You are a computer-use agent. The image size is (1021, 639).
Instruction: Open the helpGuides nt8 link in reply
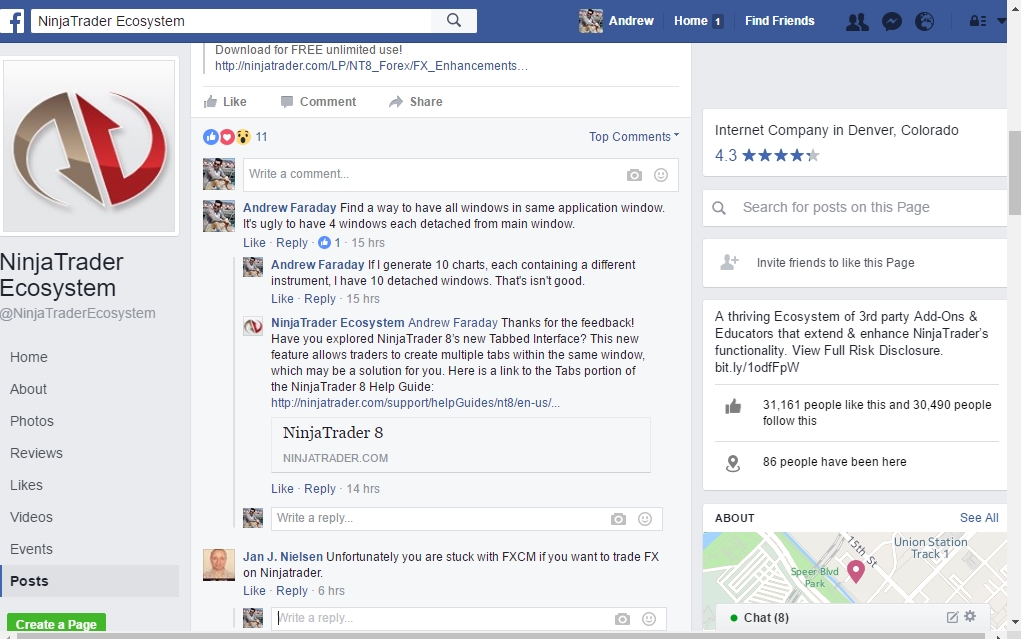[x=415, y=403]
